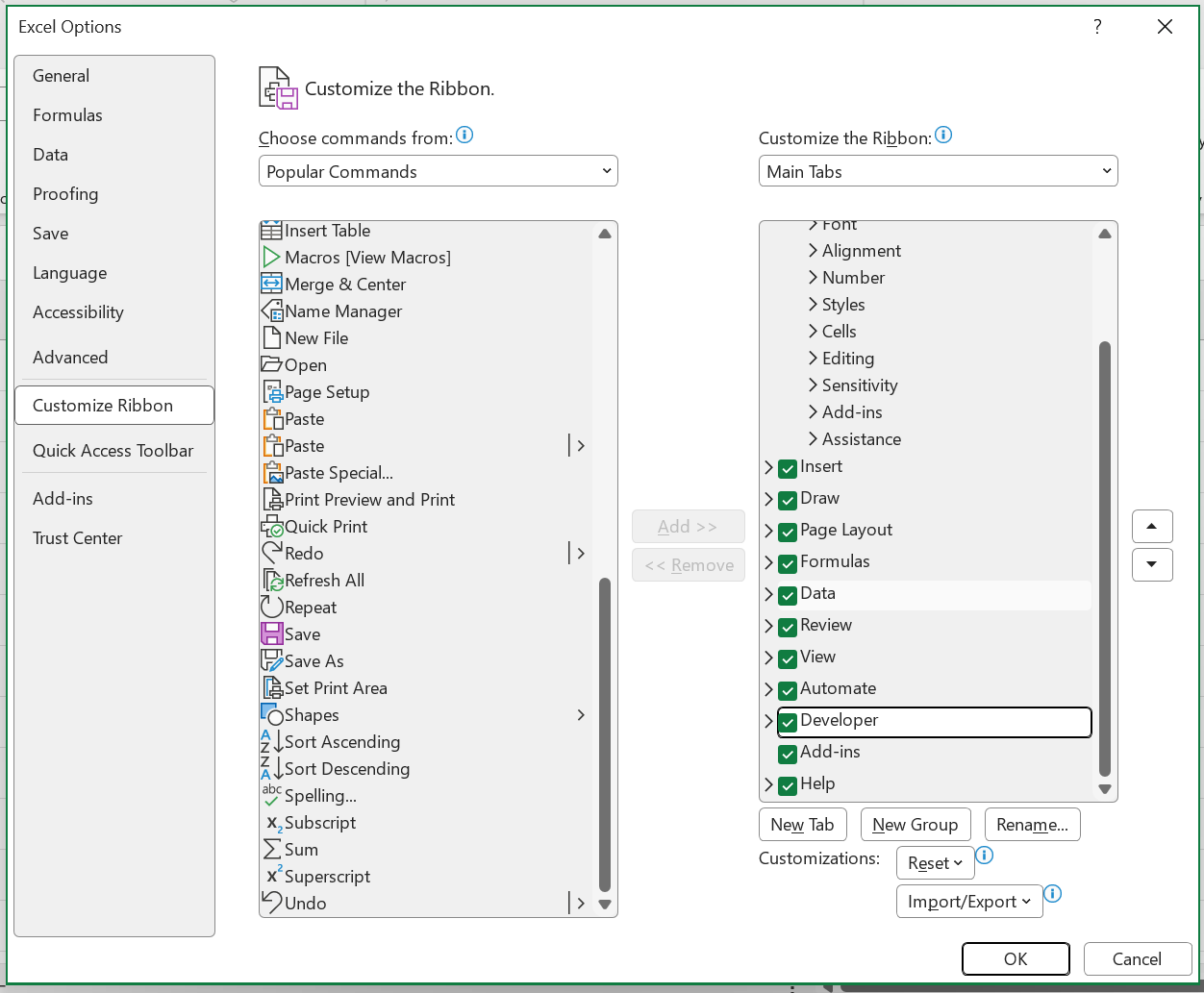
Task: Open the Customize the Ribbon Main Tabs dropdown
Action: (x=939, y=171)
